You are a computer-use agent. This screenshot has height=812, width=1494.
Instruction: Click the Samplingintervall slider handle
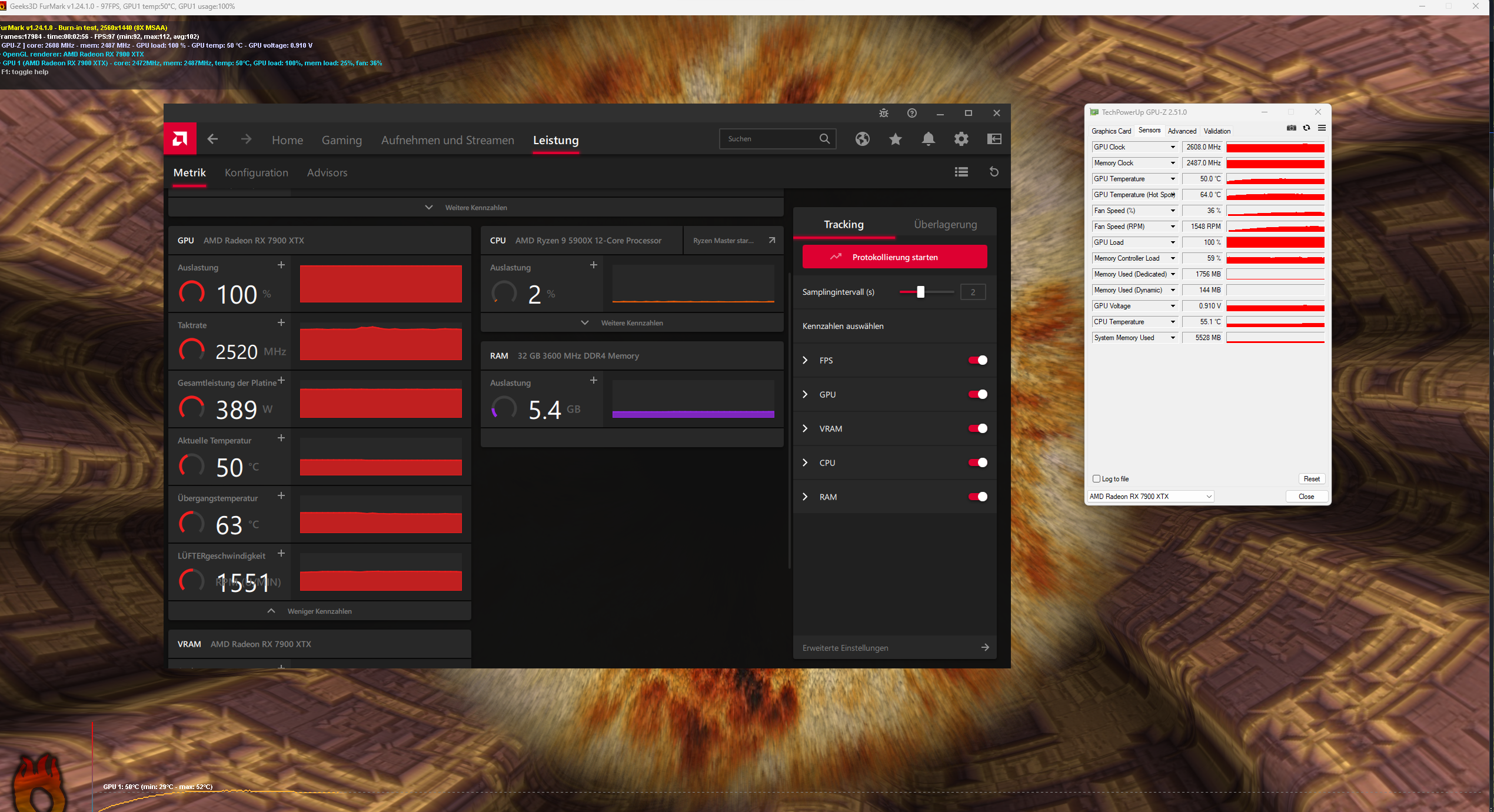click(920, 292)
